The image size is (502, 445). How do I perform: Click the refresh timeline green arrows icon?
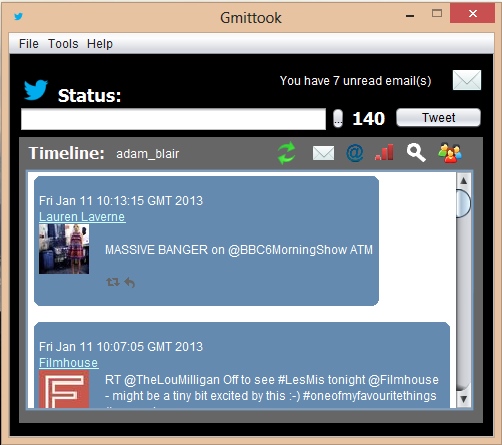click(287, 153)
